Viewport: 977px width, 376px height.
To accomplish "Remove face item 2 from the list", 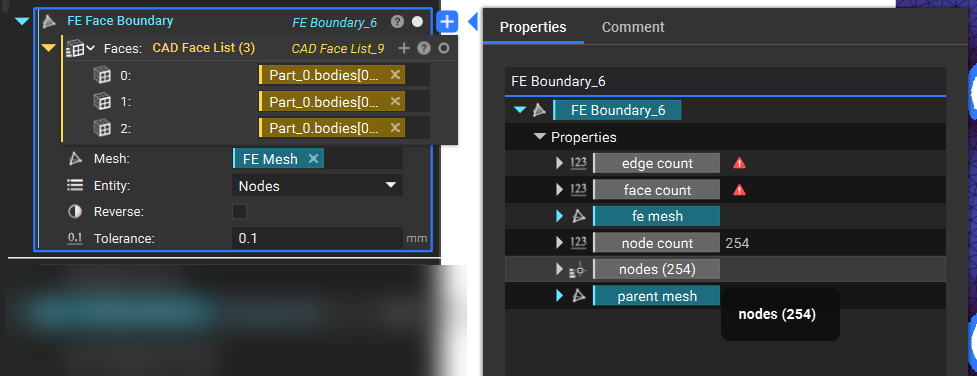I will [395, 128].
